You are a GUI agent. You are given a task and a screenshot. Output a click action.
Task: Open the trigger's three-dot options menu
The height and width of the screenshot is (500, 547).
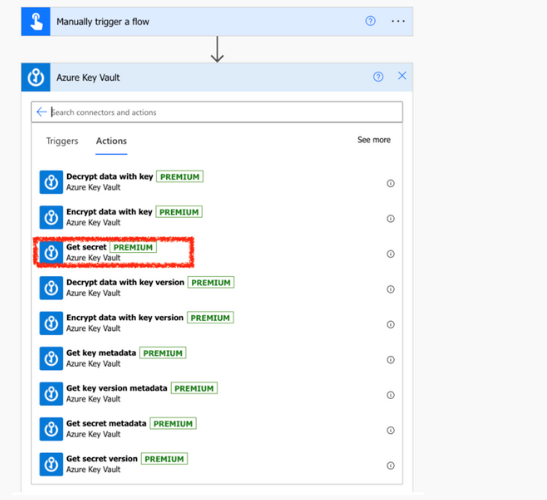398,21
